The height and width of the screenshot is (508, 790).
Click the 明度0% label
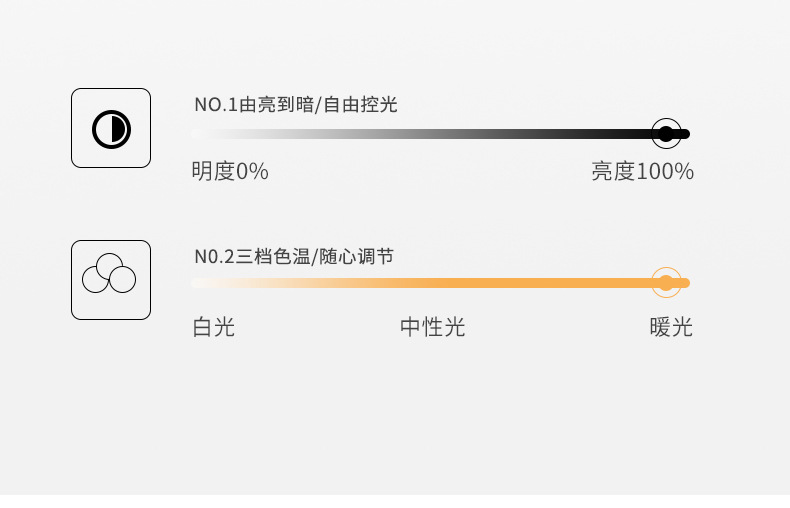click(x=230, y=172)
